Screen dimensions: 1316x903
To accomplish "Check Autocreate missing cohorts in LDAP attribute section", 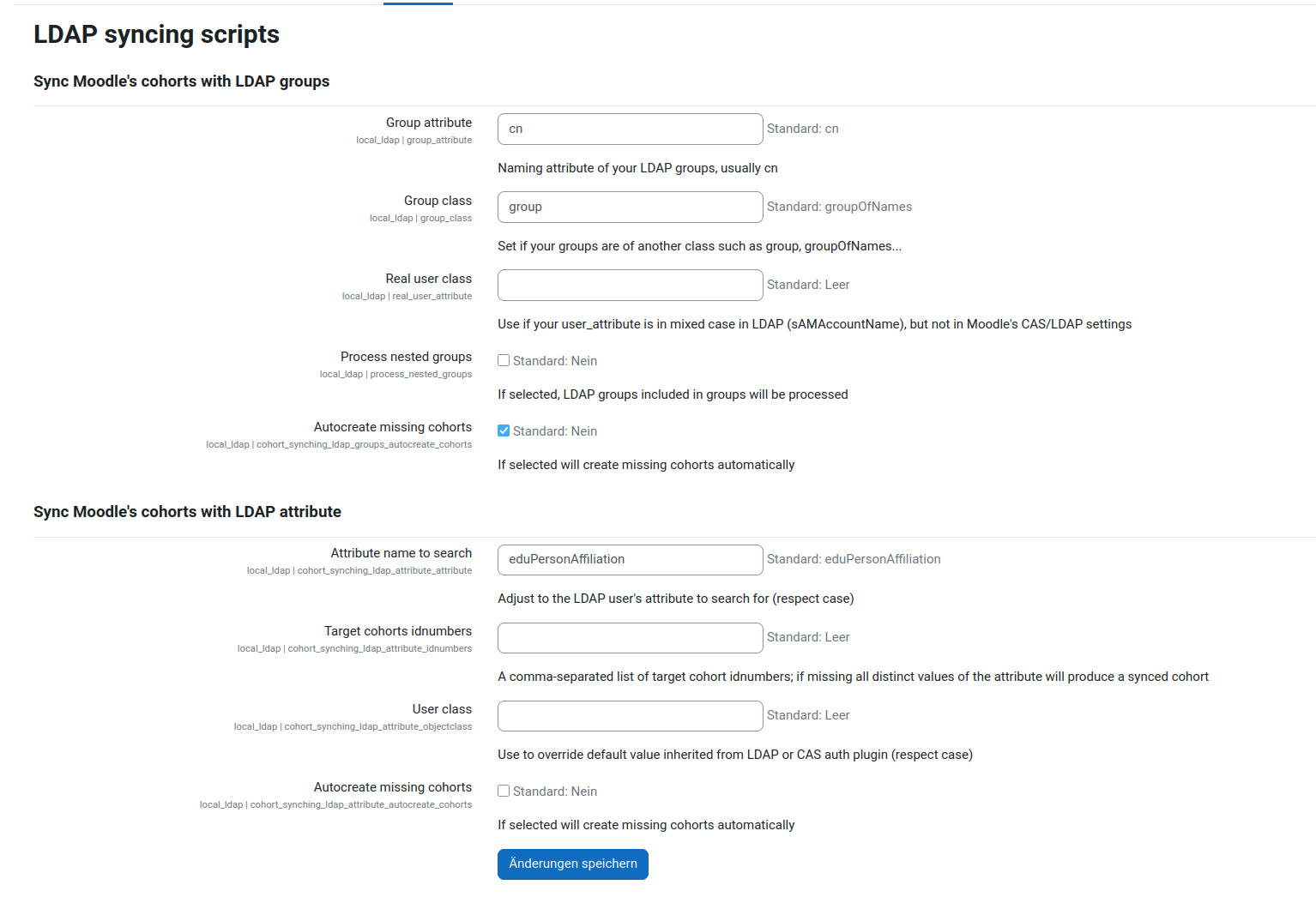I will coord(504,792).
